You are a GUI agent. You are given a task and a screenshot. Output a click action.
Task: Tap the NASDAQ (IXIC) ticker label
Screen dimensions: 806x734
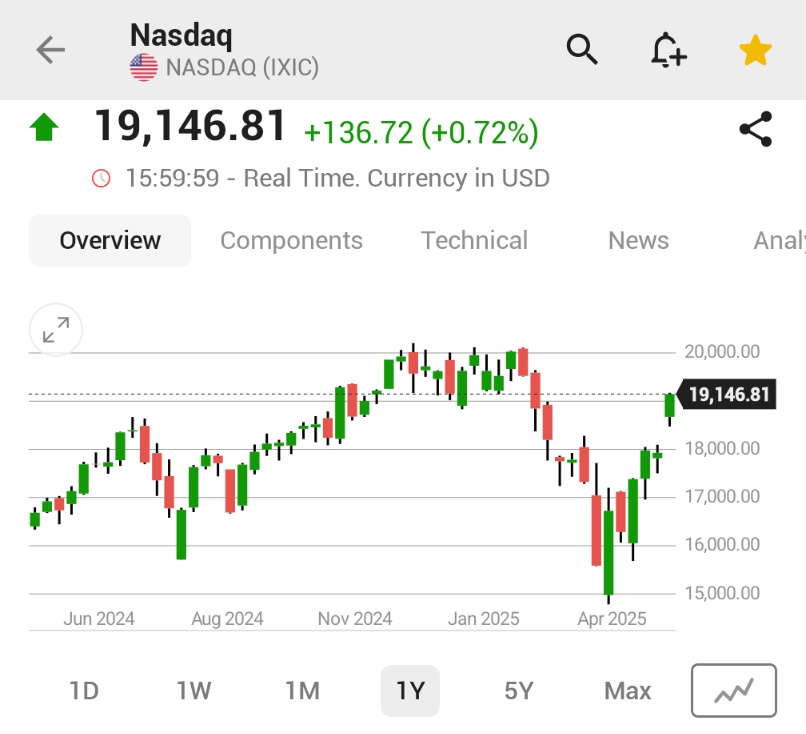pos(242,67)
